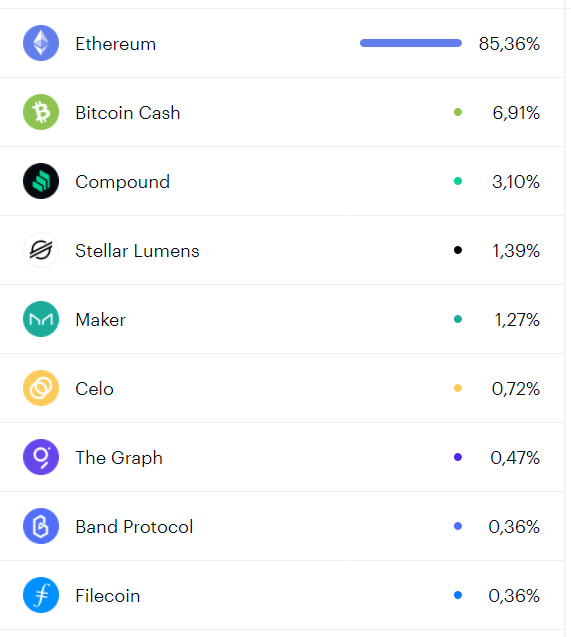Select The Graph purple icon
The width and height of the screenshot is (571, 637).
[x=41, y=457]
